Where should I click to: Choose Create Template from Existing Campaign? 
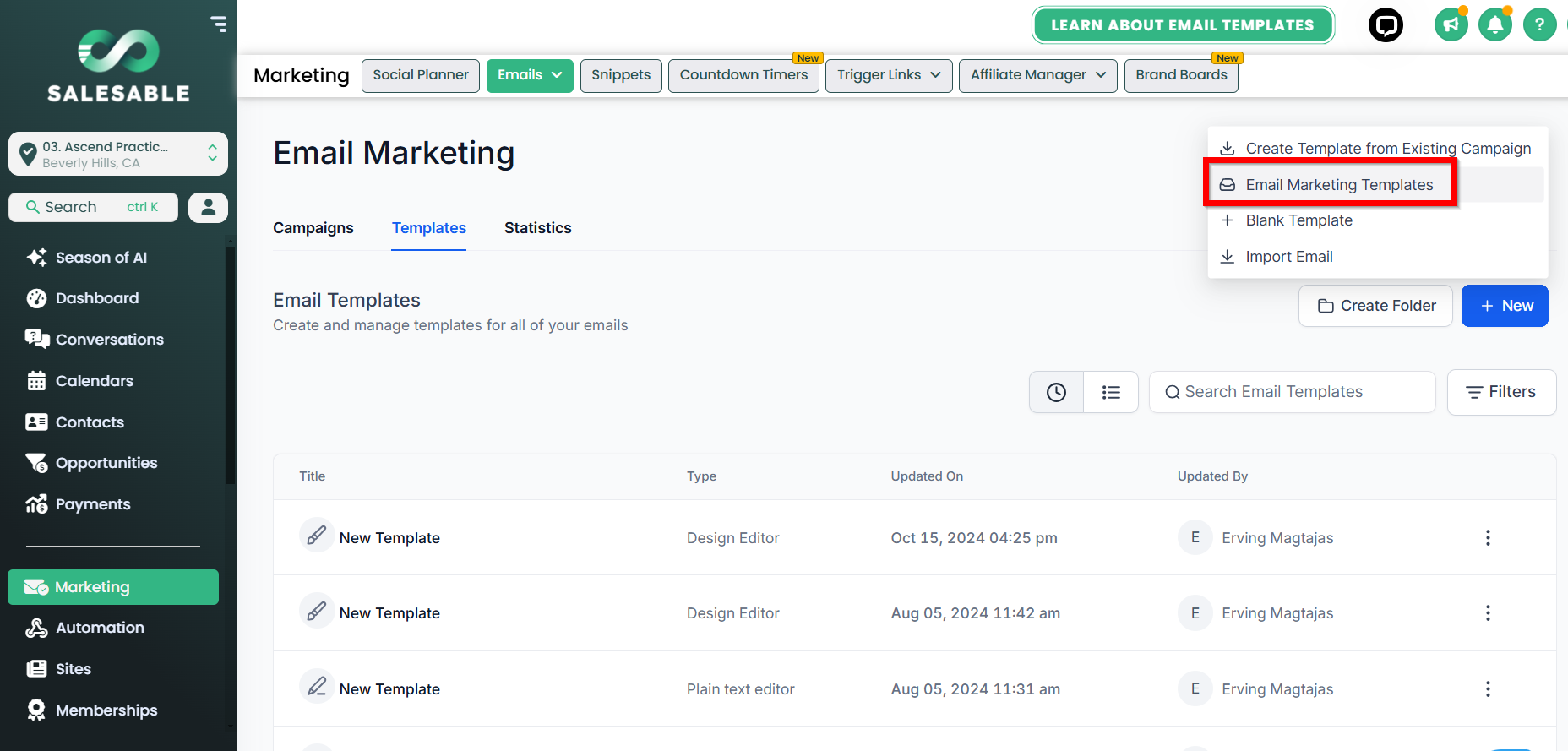[1377, 149]
